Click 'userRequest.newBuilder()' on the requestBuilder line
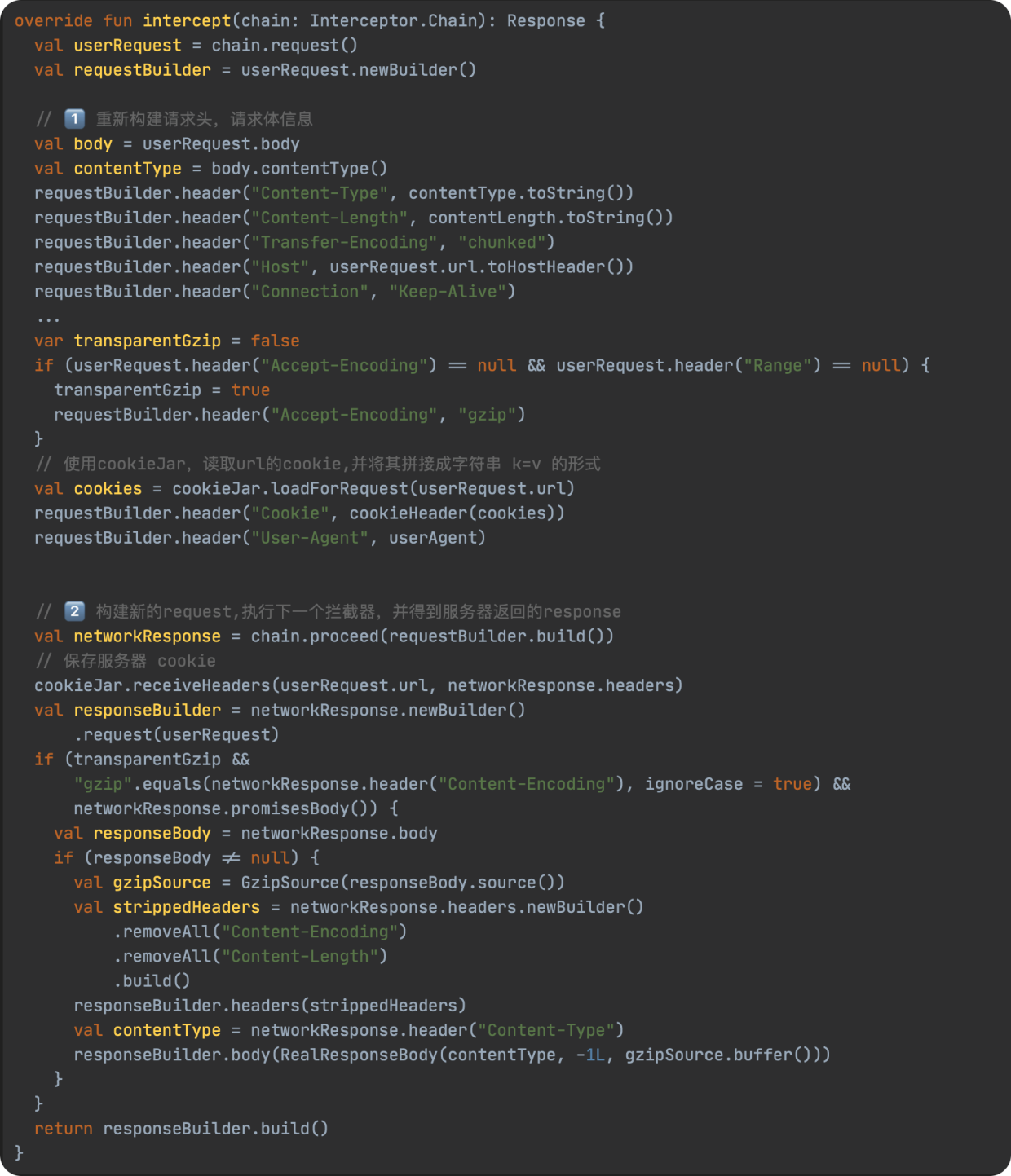 point(358,70)
